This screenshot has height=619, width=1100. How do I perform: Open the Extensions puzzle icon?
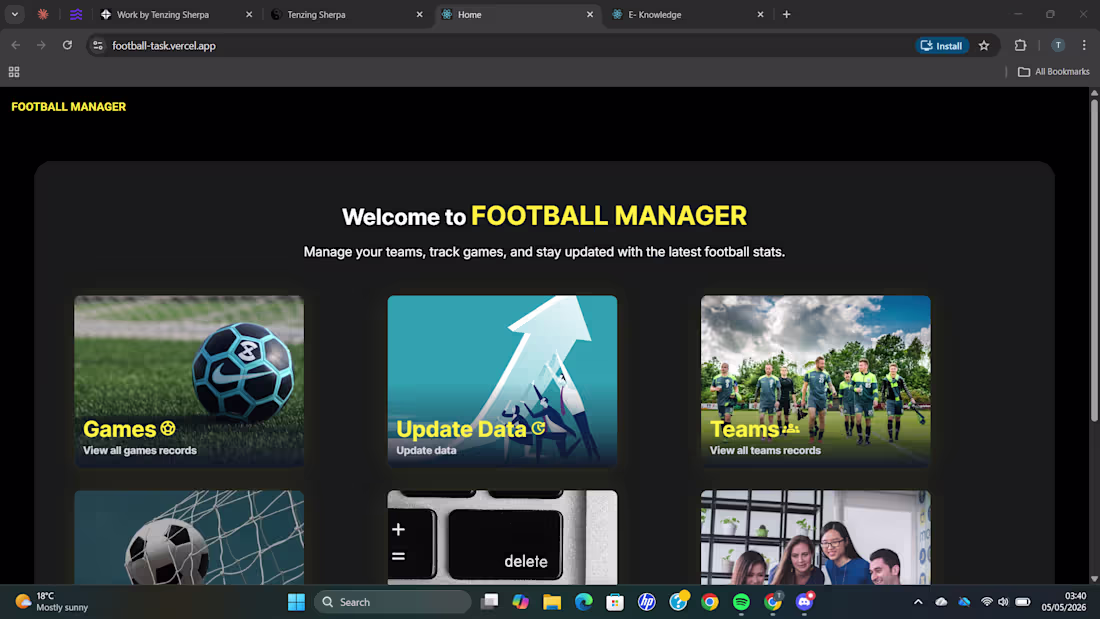pos(1021,46)
